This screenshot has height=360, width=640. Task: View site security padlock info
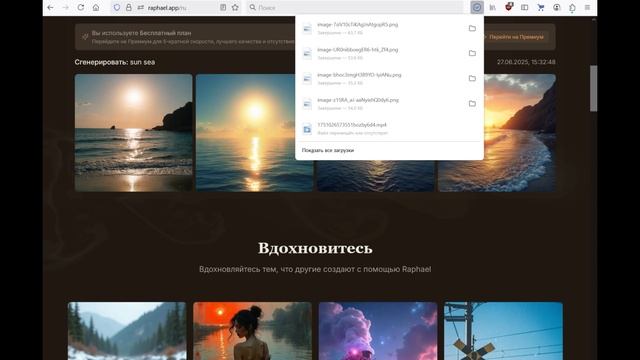(x=129, y=7)
